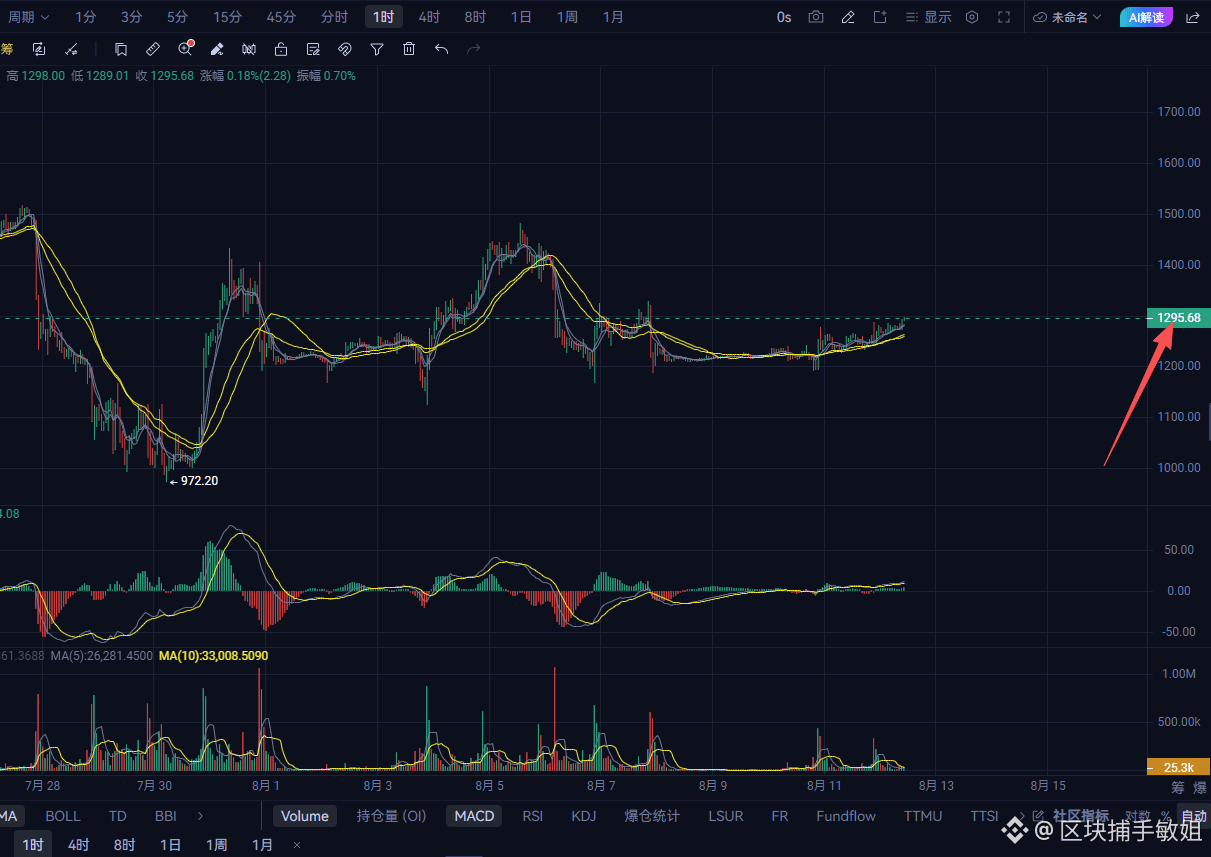Open the hexagon chart settings icon
The image size is (1211, 857).
[972, 17]
